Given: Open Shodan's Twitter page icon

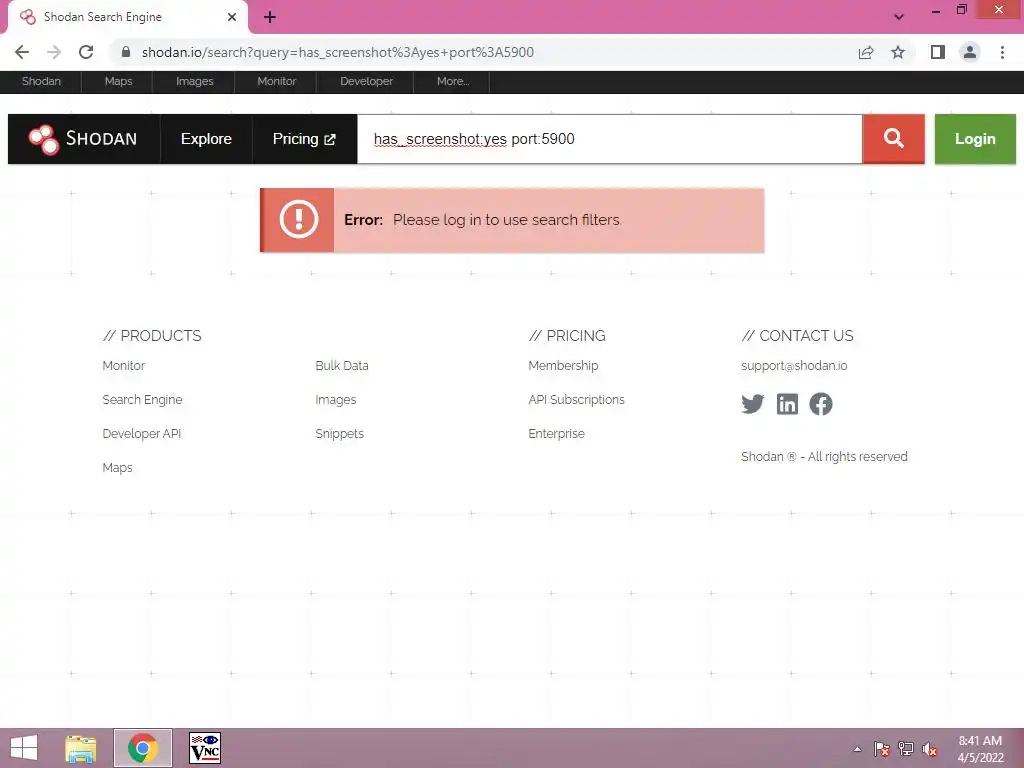Looking at the screenshot, I should pos(752,404).
